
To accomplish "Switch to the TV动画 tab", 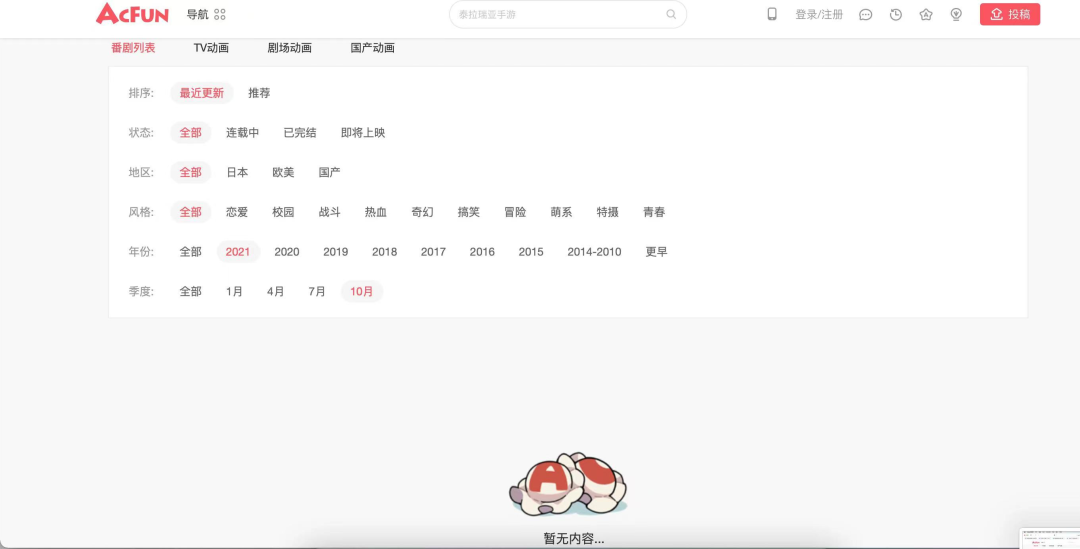I will click(211, 48).
